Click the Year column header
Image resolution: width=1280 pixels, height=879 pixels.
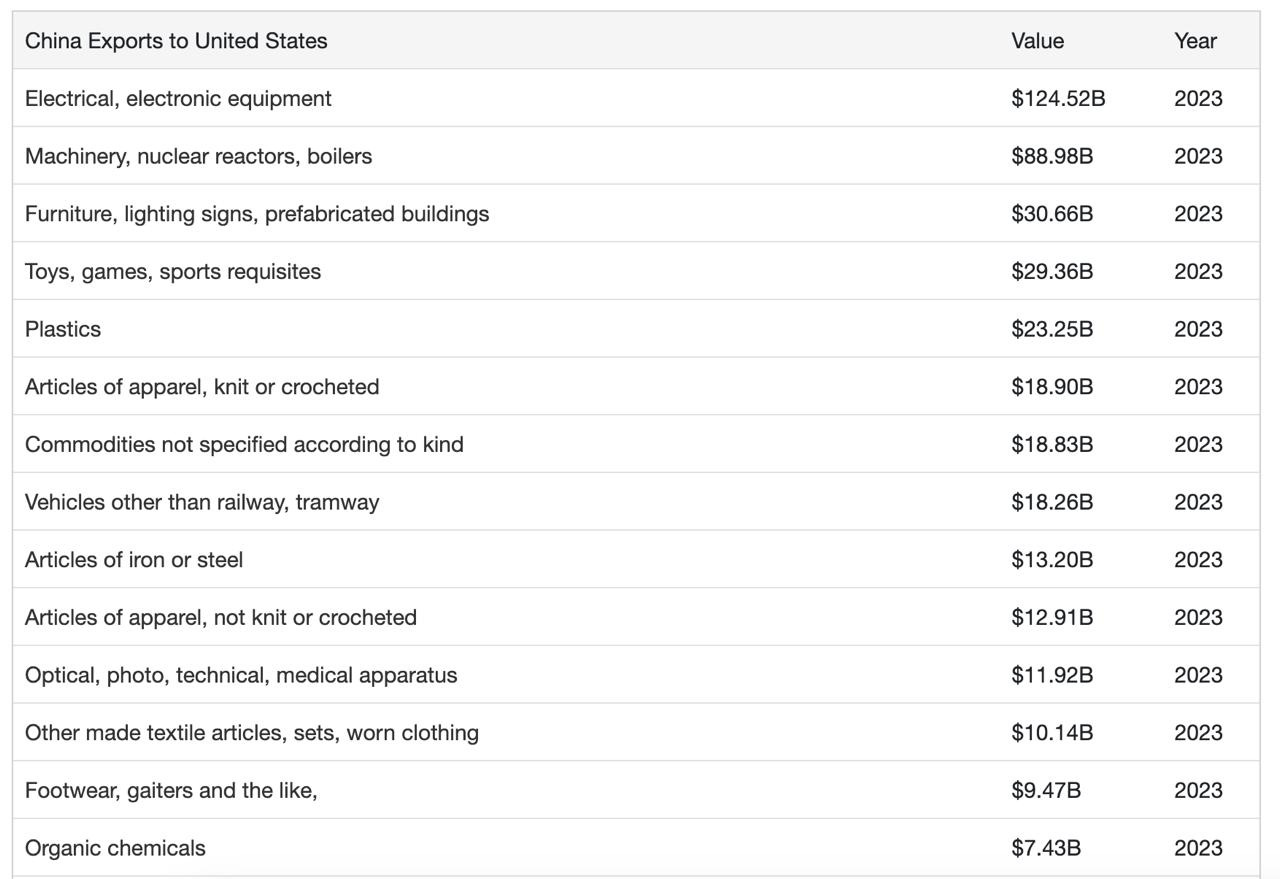pyautogui.click(x=1195, y=41)
